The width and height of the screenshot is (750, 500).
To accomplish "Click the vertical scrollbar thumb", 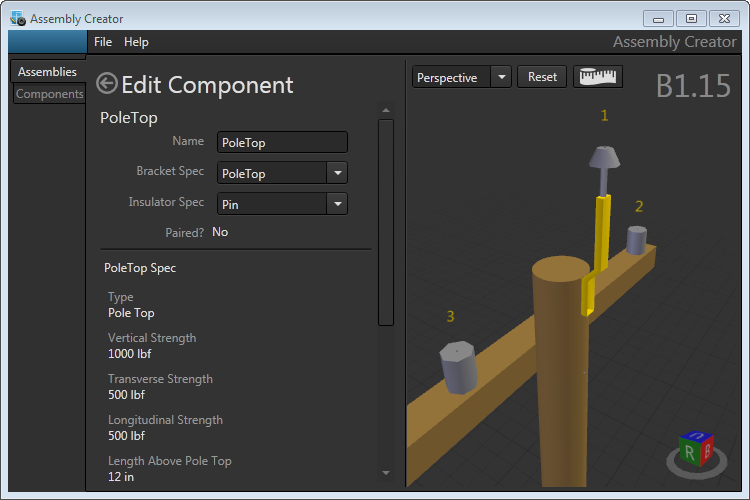I will 386,221.
